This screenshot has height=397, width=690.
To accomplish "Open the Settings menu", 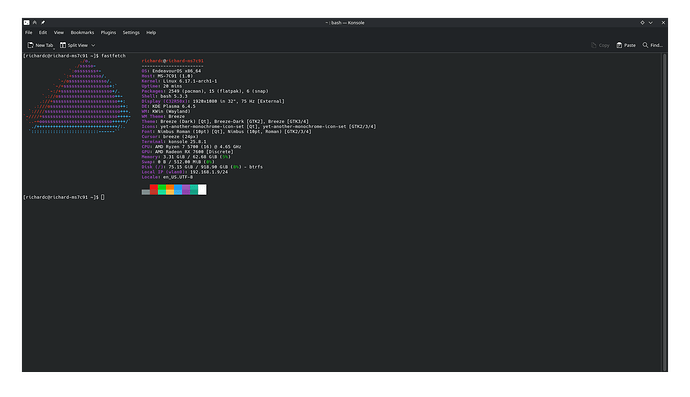I will tap(131, 33).
